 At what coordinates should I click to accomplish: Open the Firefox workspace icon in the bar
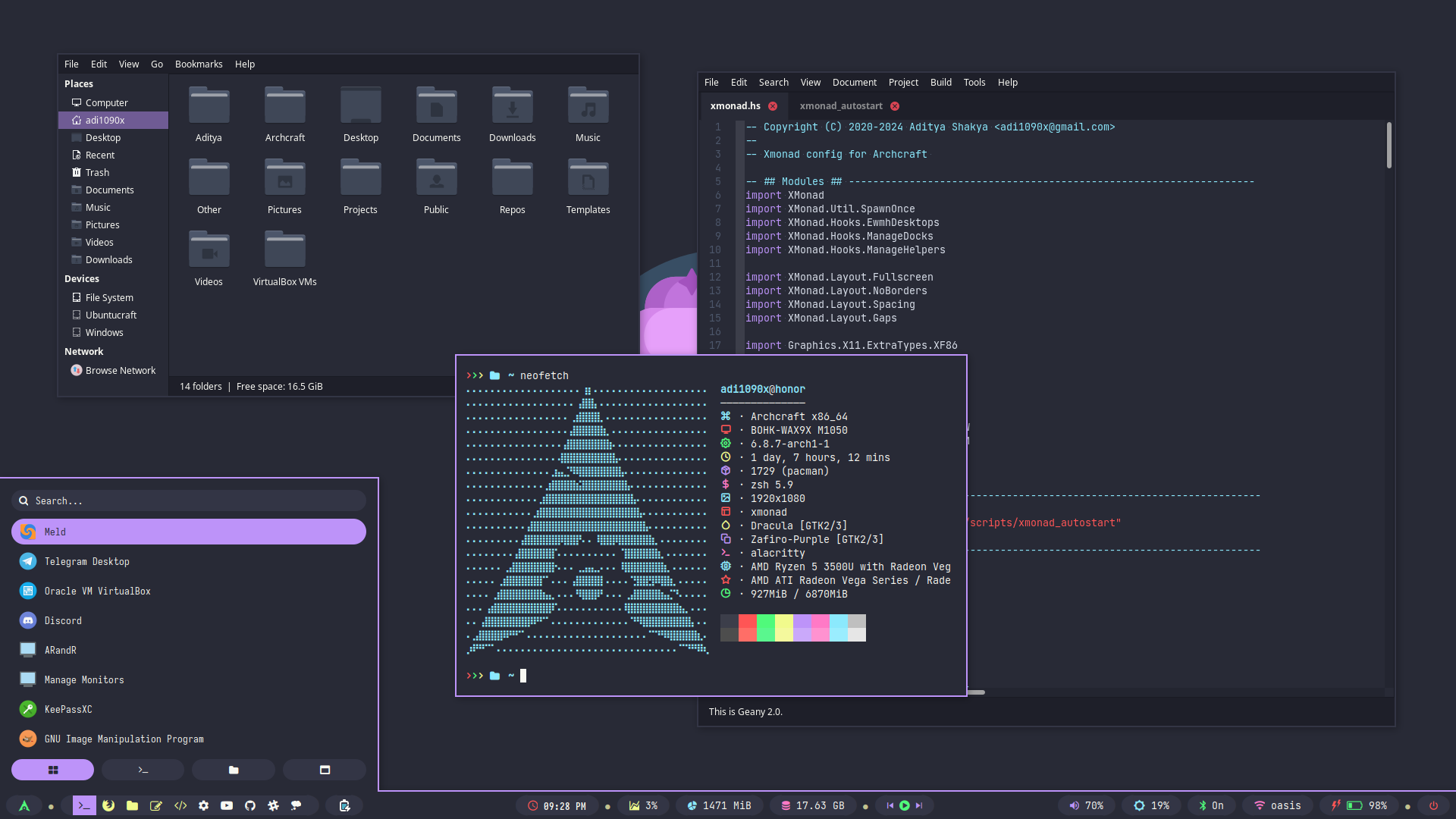click(x=108, y=805)
